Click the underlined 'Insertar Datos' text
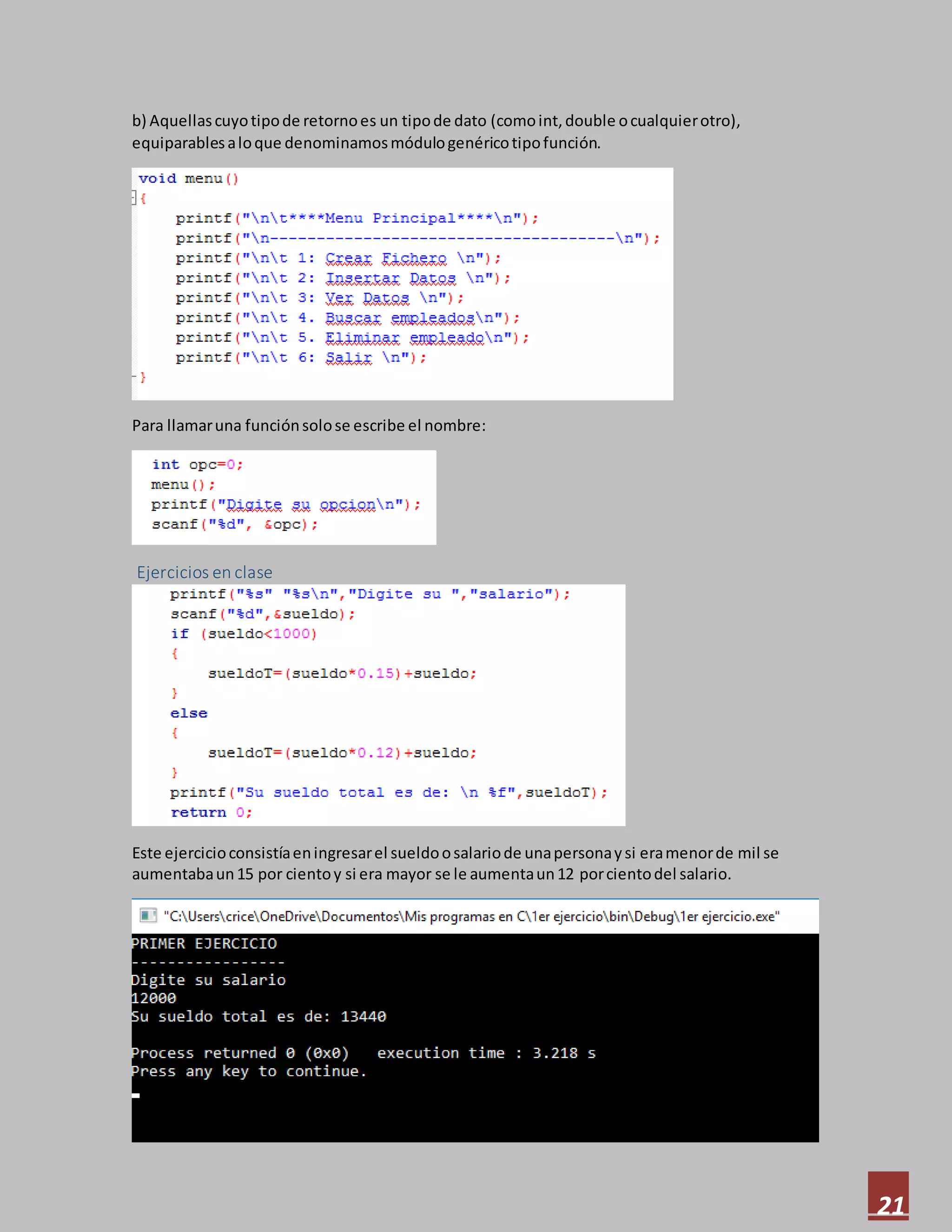The width and height of the screenshot is (952, 1232). point(391,278)
